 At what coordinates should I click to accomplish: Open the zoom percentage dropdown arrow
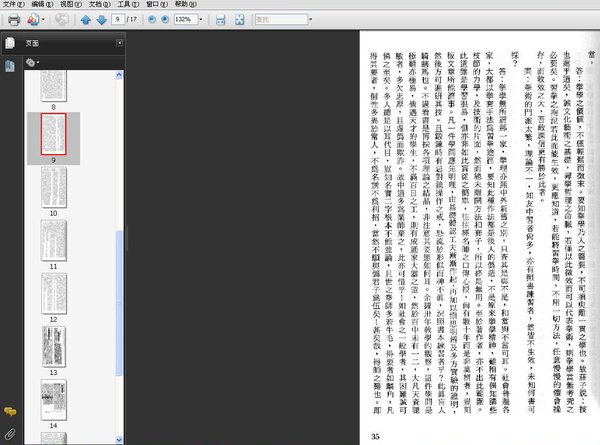coord(201,19)
